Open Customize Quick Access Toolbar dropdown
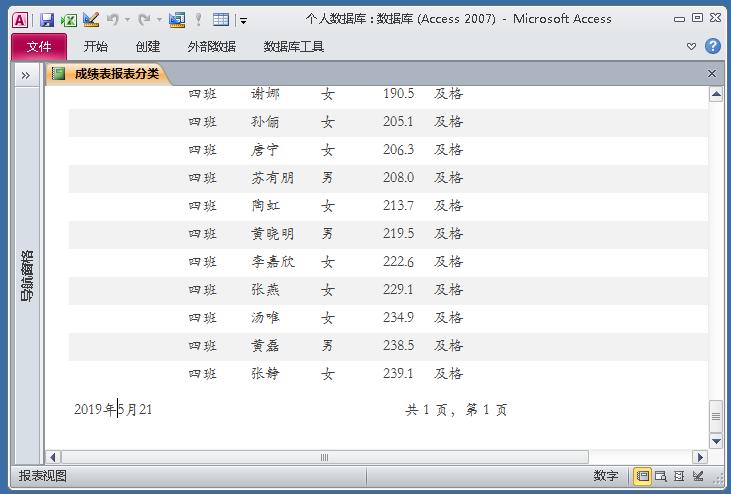 pyautogui.click(x=244, y=20)
